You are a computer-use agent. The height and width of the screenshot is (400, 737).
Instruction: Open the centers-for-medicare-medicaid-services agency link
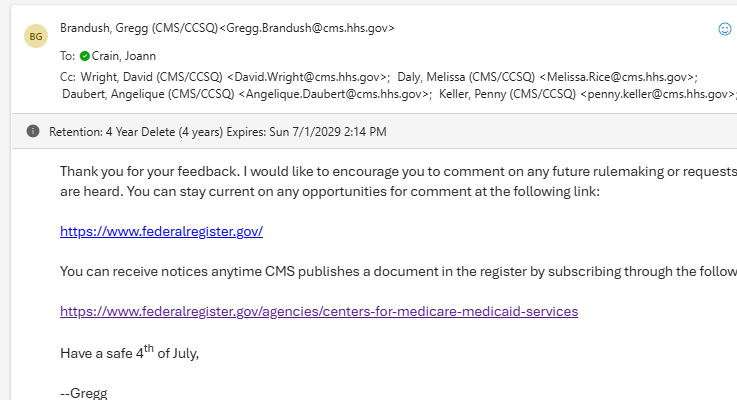(319, 311)
